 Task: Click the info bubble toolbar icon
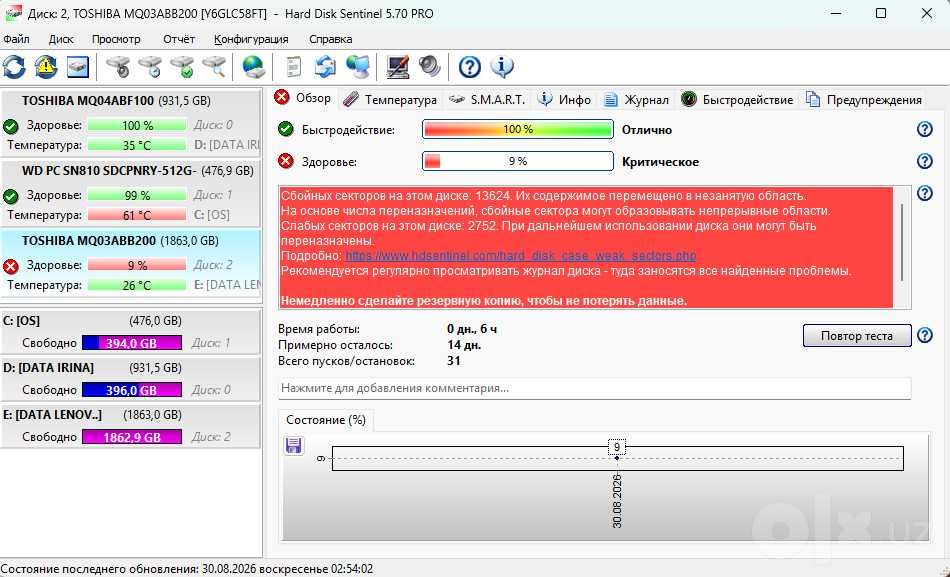pos(502,67)
